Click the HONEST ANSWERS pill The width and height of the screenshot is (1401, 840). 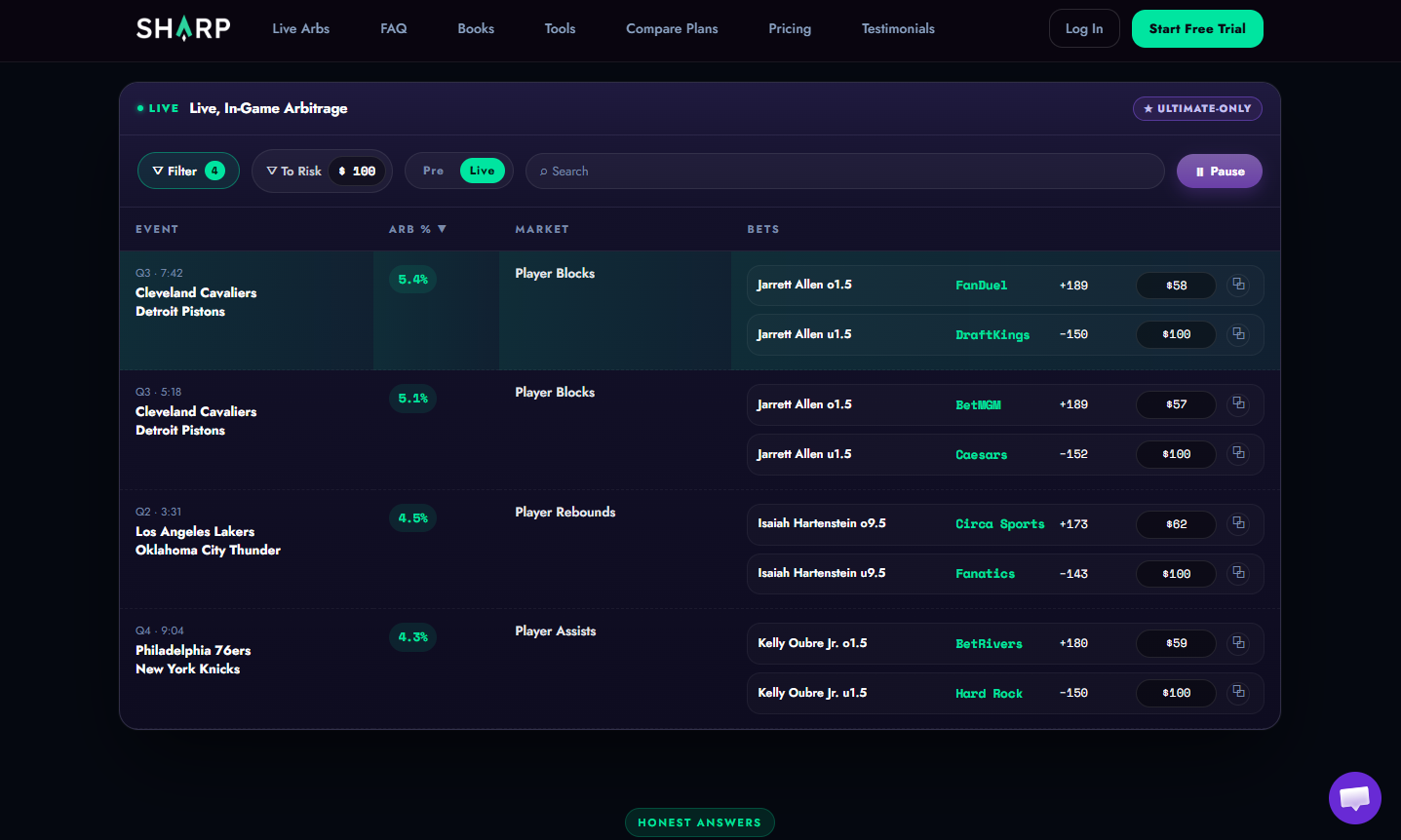[x=699, y=822]
